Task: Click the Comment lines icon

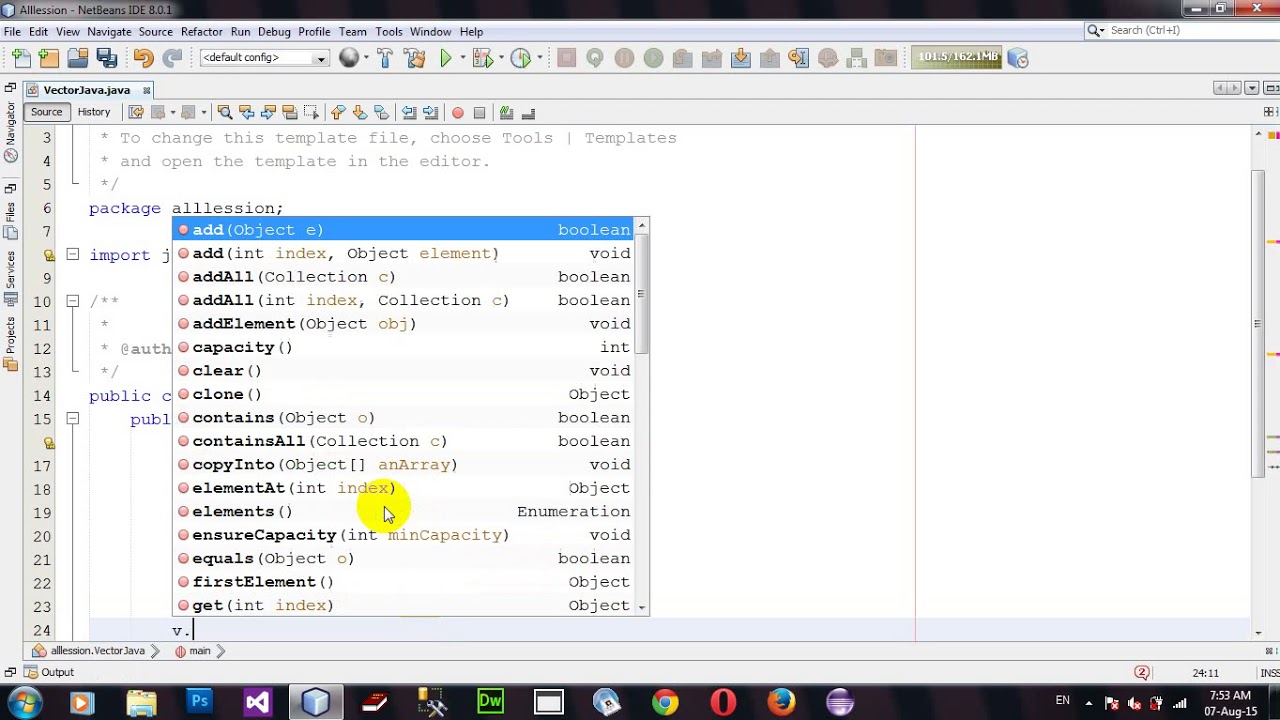Action: (x=506, y=112)
